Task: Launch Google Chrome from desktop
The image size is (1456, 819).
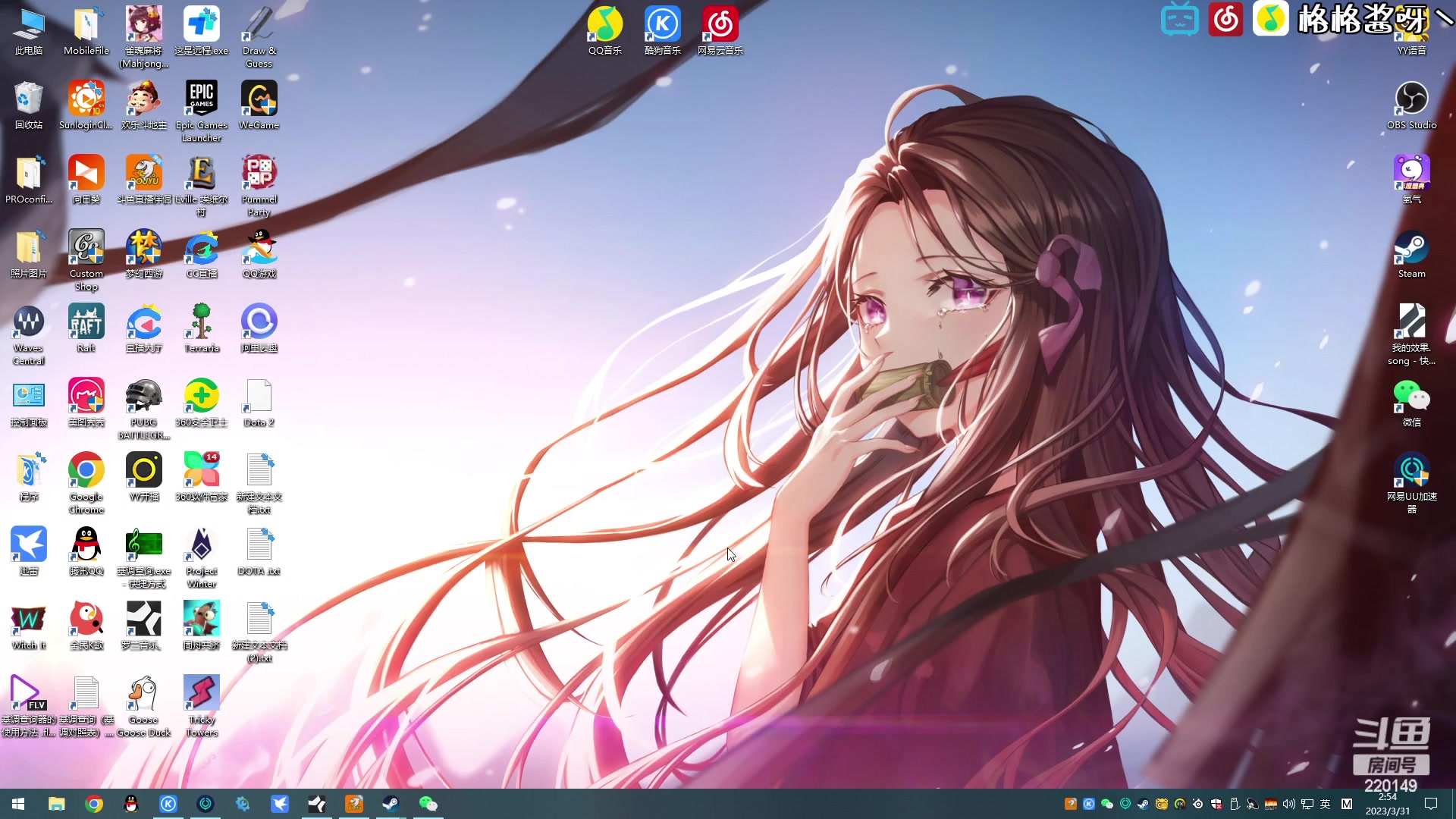Action: coord(86,482)
